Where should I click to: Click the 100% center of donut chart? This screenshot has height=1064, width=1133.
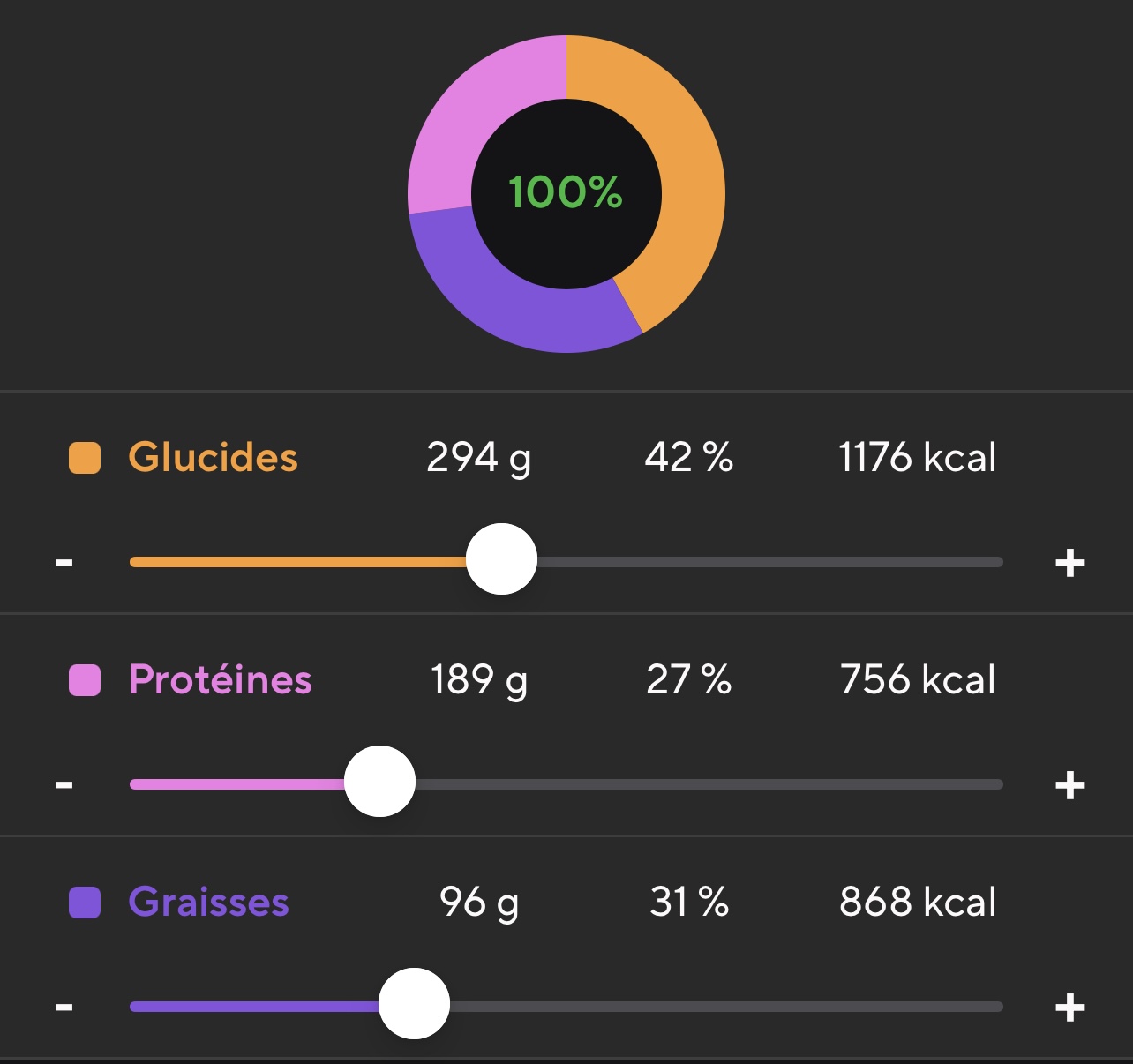coord(566,193)
